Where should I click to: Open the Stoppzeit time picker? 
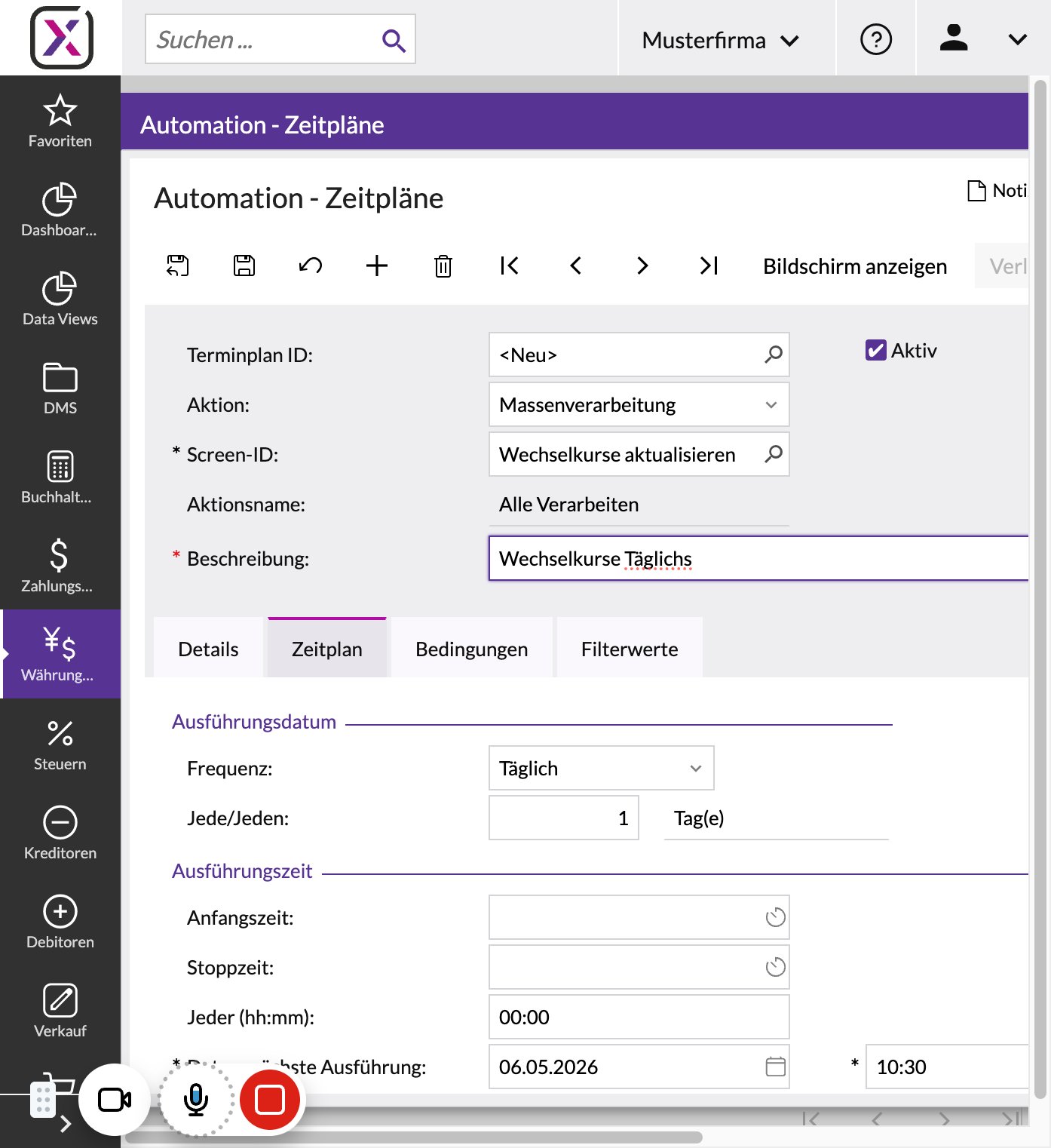(776, 967)
